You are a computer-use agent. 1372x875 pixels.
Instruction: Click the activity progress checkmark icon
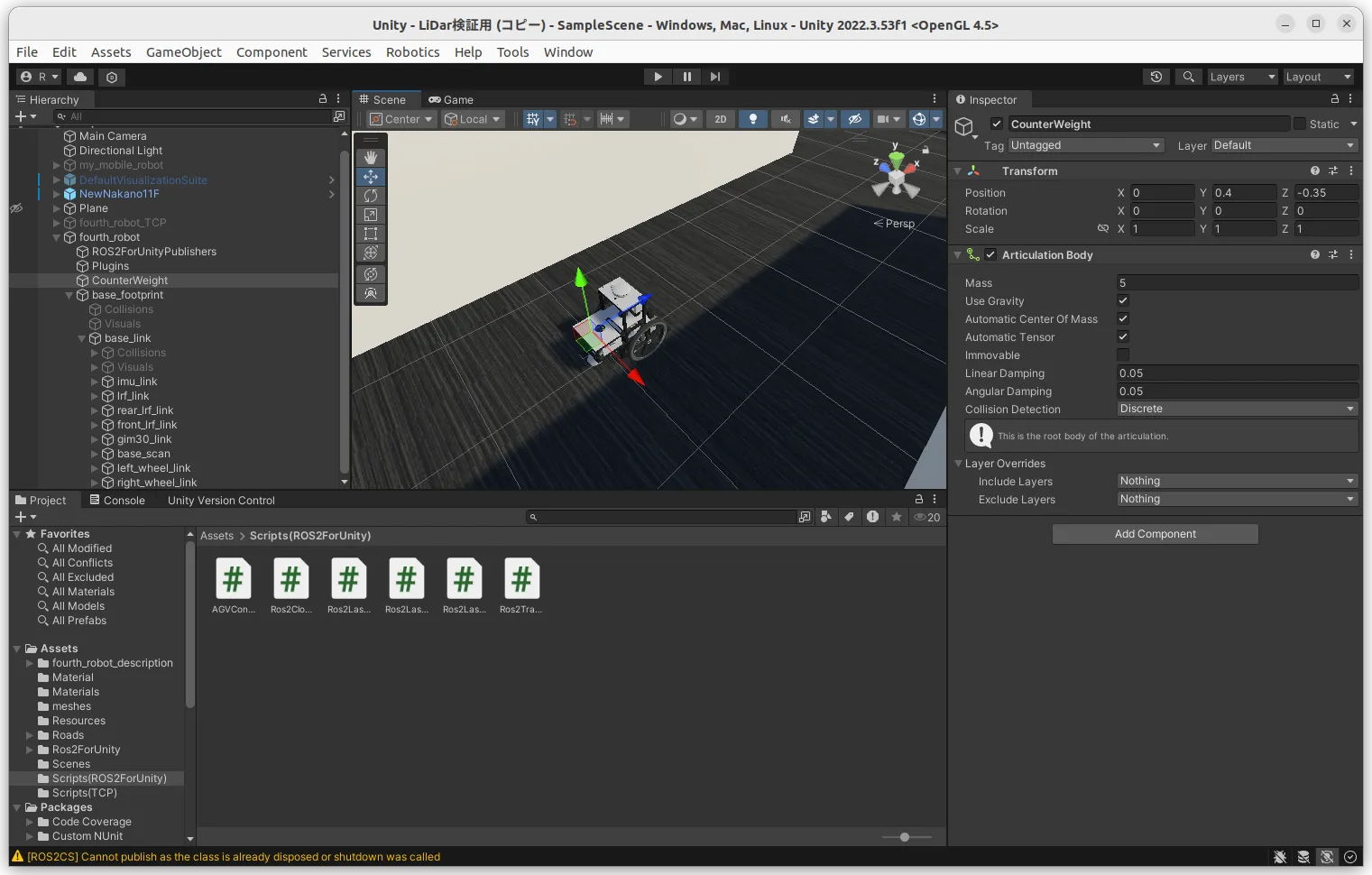1350,857
